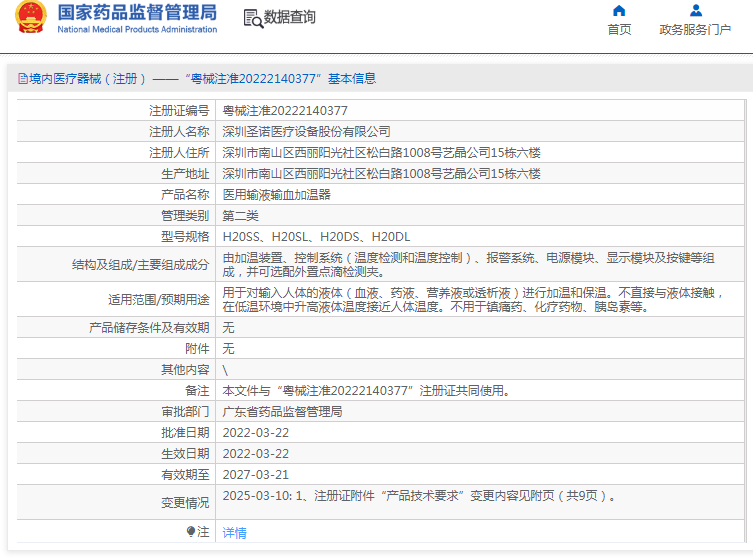The height and width of the screenshot is (558, 753).
Task: Select approving department 广东省药品监督管理局
Action: coord(282,412)
